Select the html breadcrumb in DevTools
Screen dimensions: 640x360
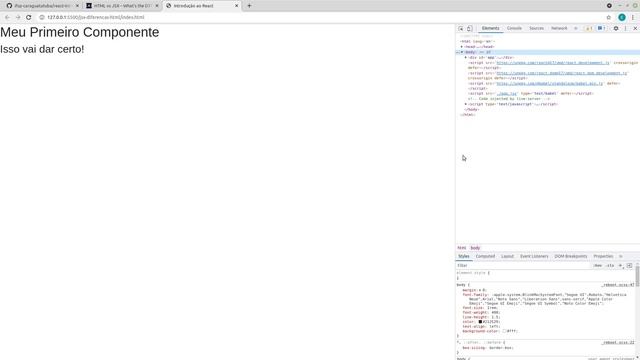tap(462, 248)
